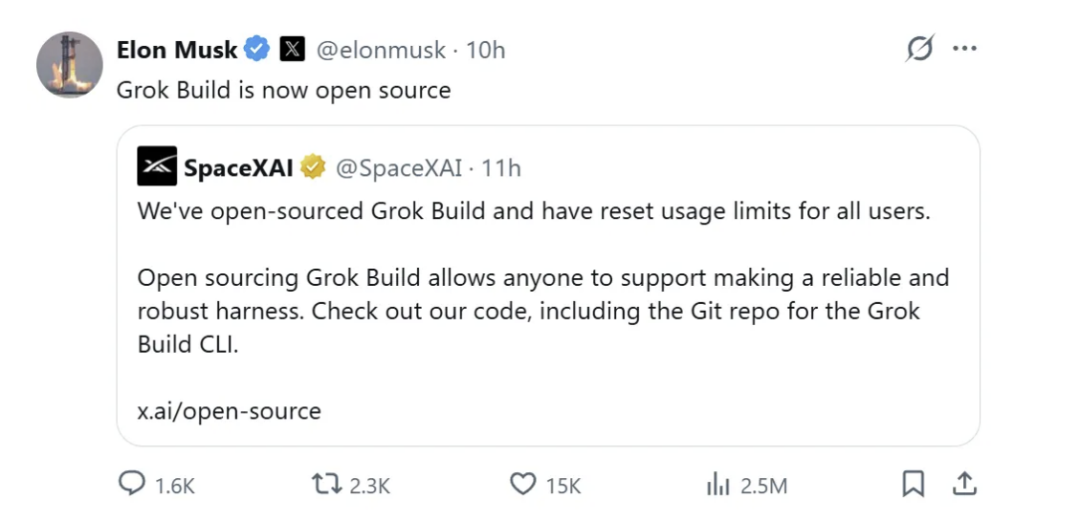
Task: Open the three-dot more options menu
Action: [x=964, y=48]
